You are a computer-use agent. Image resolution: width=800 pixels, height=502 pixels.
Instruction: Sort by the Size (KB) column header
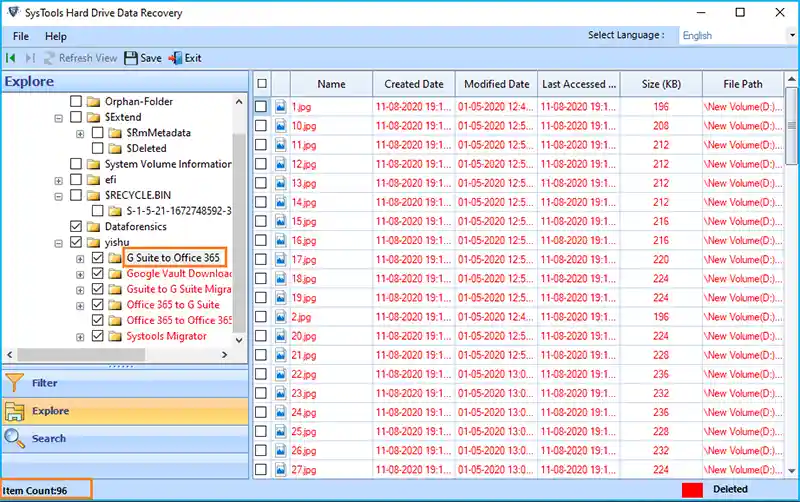click(661, 85)
